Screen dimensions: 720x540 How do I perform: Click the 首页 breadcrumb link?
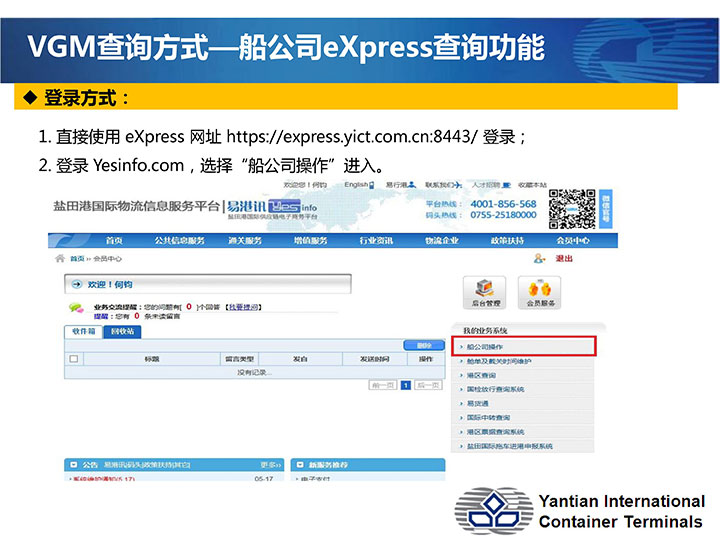pyautogui.click(x=77, y=259)
